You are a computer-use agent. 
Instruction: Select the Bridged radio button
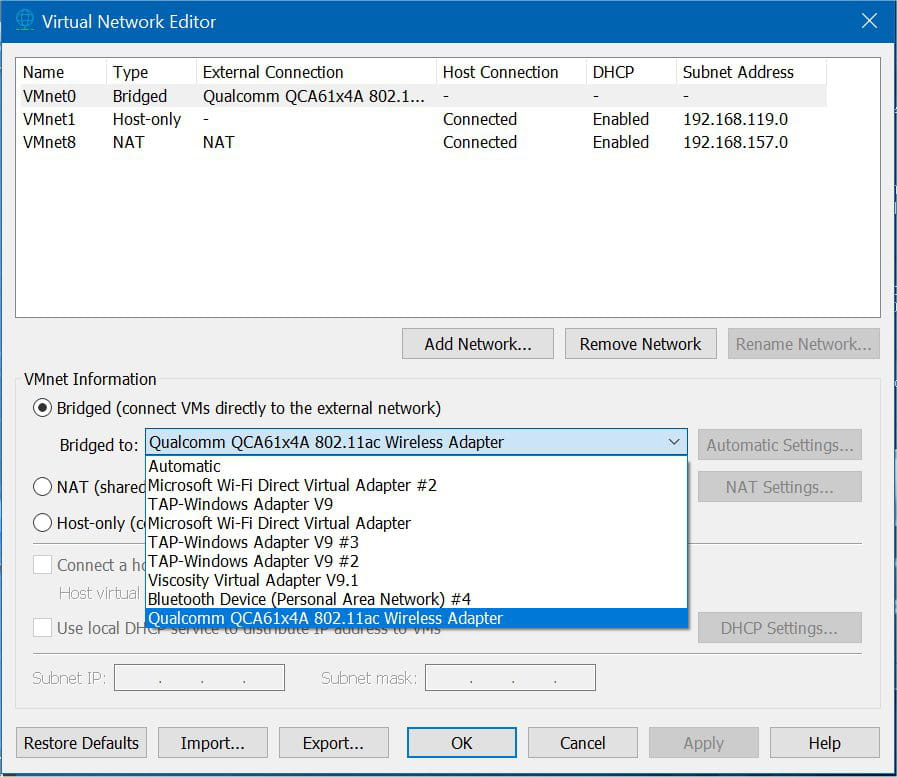coord(43,408)
